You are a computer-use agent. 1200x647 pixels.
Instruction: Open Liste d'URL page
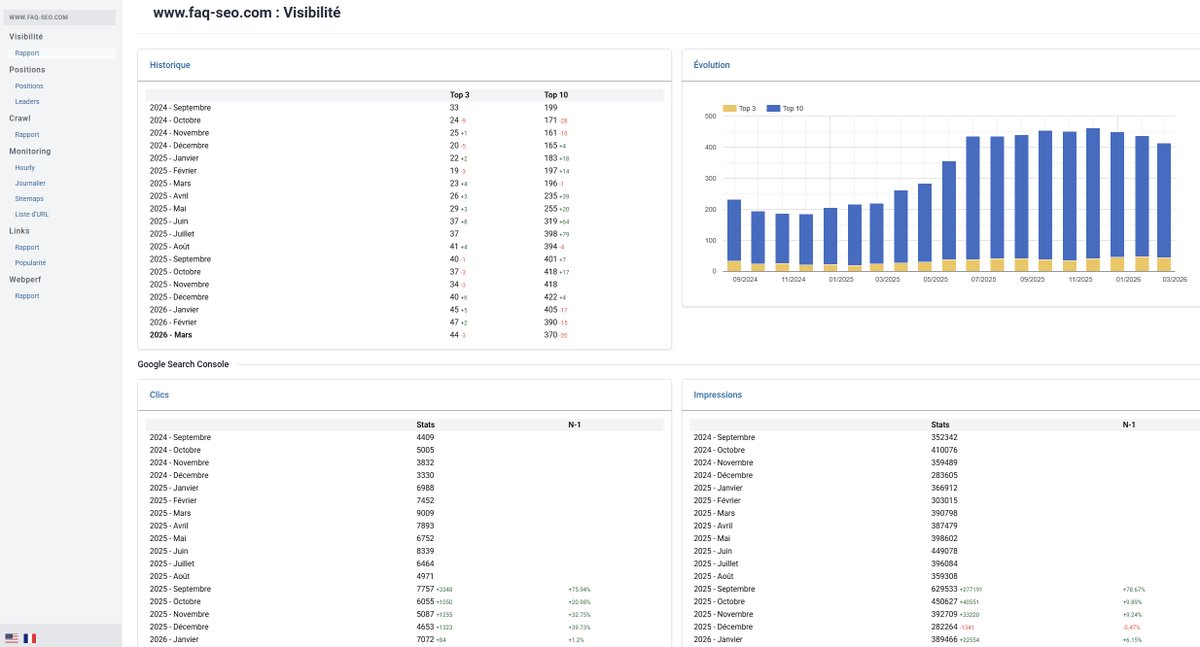32,216
